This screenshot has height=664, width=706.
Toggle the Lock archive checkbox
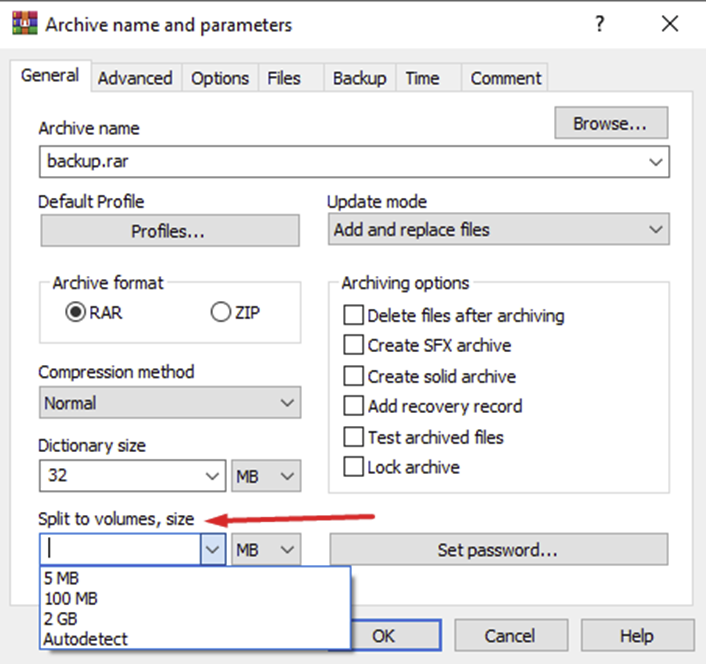point(353,467)
